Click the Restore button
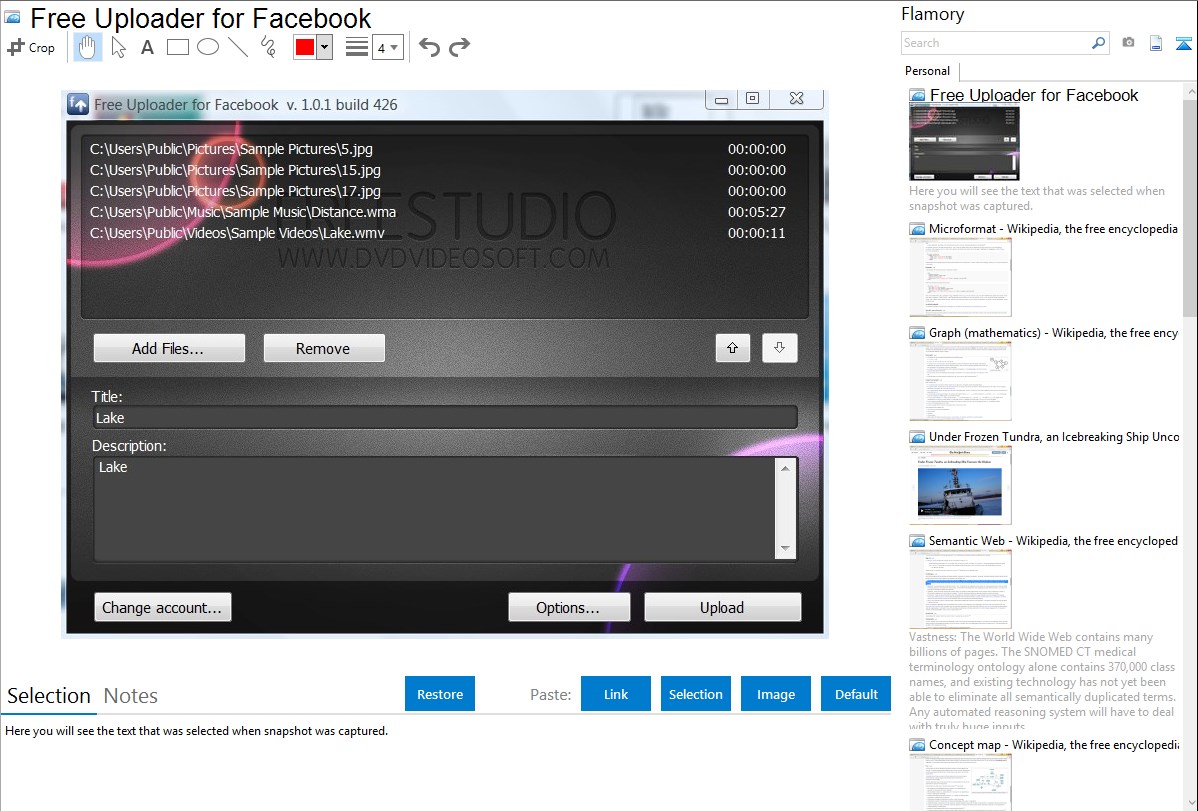1198x811 pixels. 440,694
